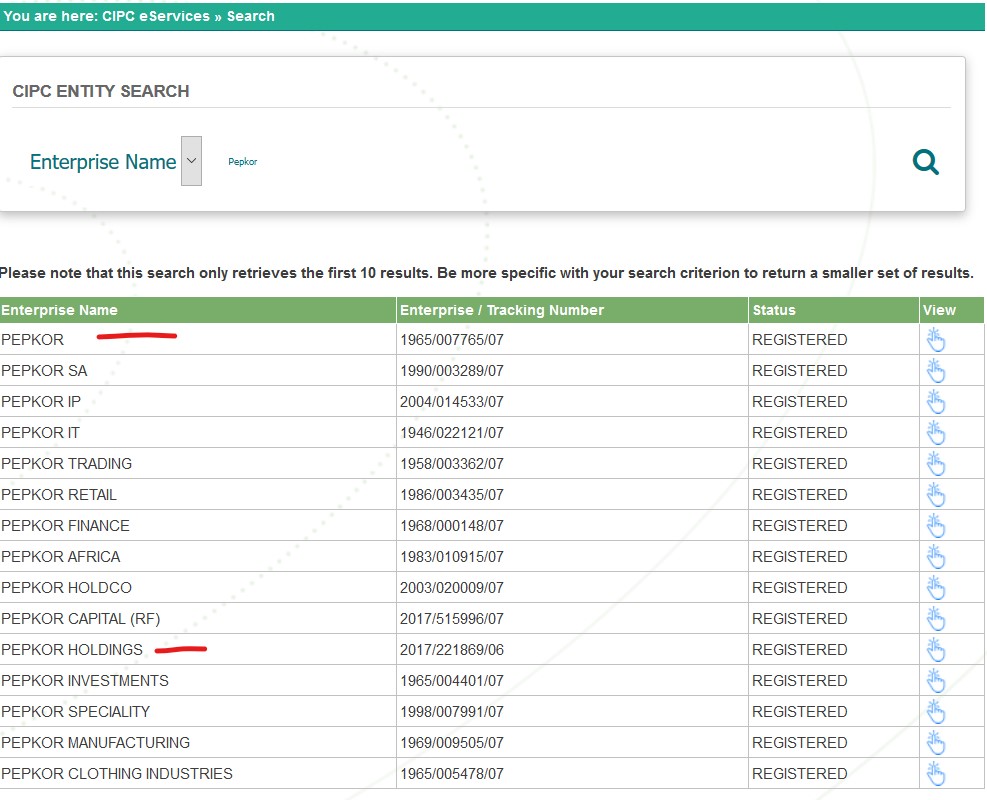The height and width of the screenshot is (800, 987).
Task: Open the PEPKOR CAPITAL (RF) view icon
Action: pos(936,618)
